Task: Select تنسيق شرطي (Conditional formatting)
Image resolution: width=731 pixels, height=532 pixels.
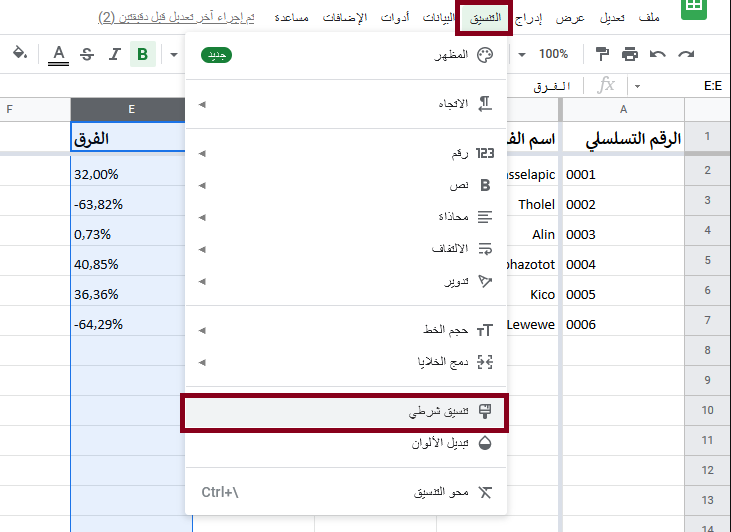Action: (345, 412)
